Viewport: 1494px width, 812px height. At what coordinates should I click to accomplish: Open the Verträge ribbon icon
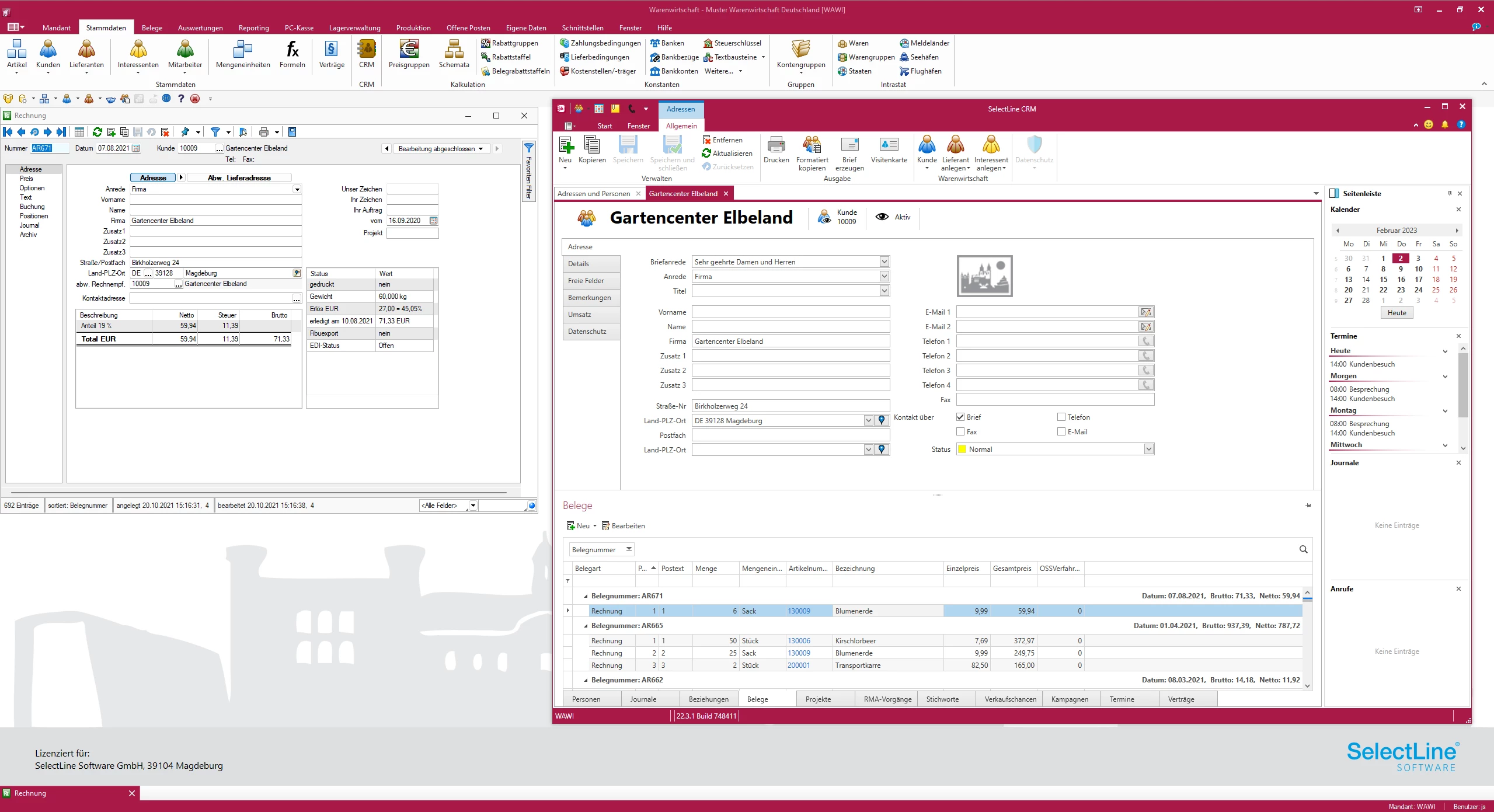pyautogui.click(x=332, y=54)
